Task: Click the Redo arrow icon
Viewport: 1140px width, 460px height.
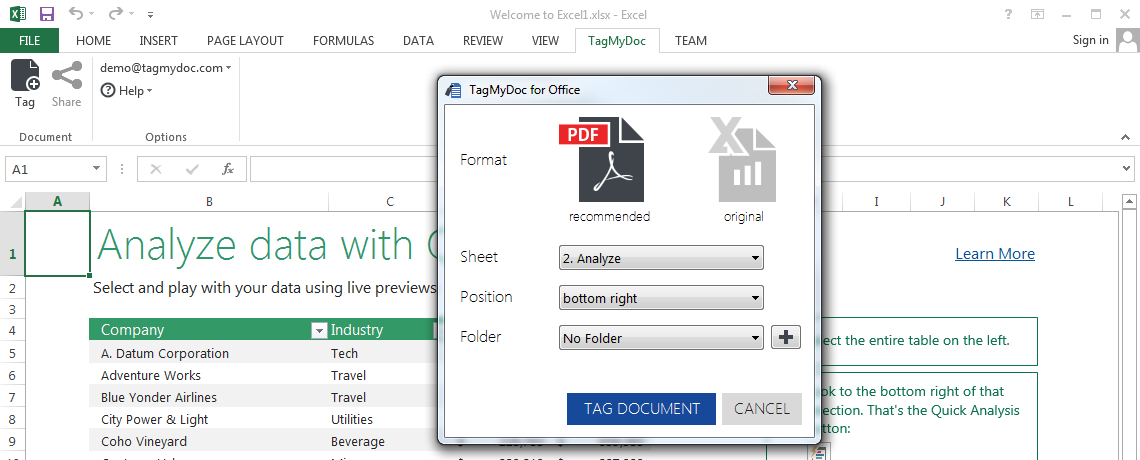Action: click(115, 14)
